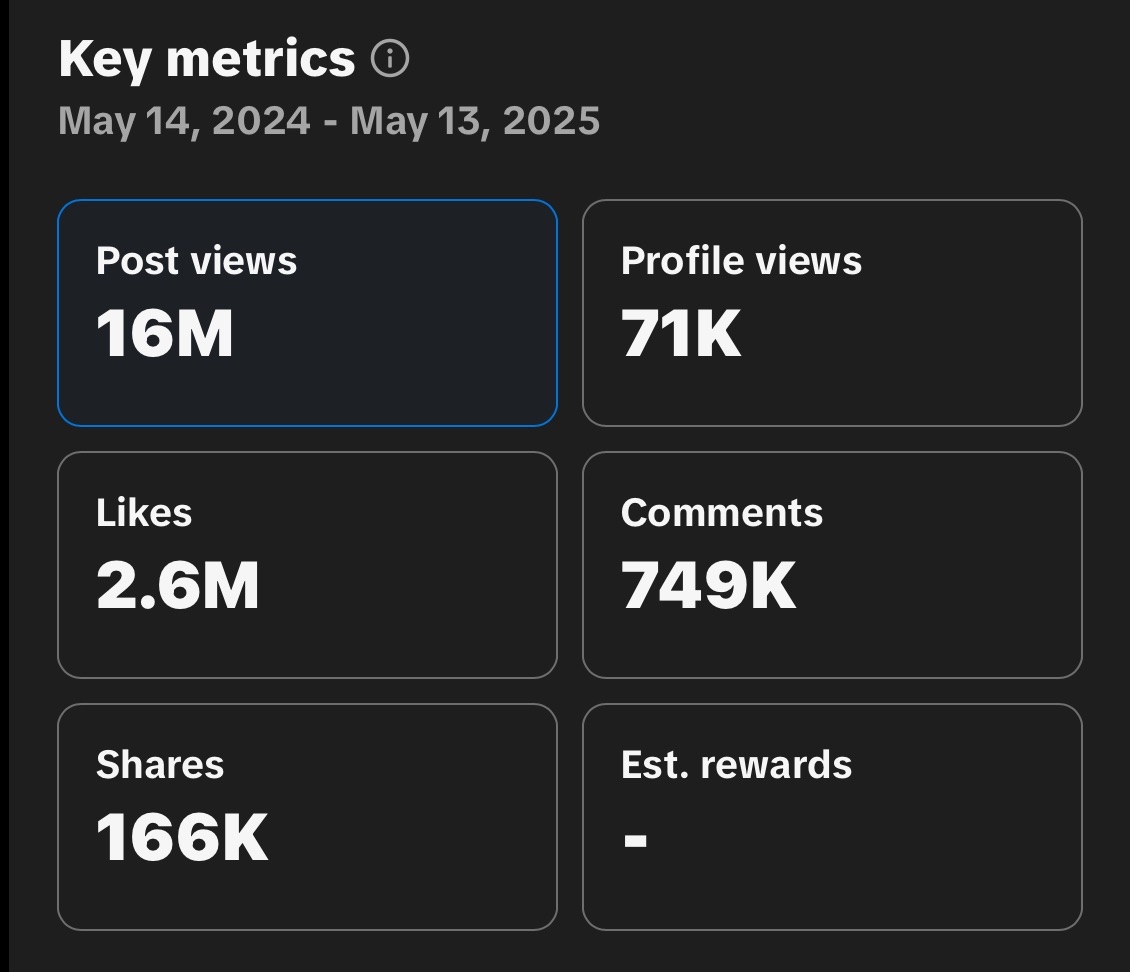Screen dimensions: 1130x972
Task: Open the Profile views metric card
Action: pyautogui.click(x=832, y=313)
